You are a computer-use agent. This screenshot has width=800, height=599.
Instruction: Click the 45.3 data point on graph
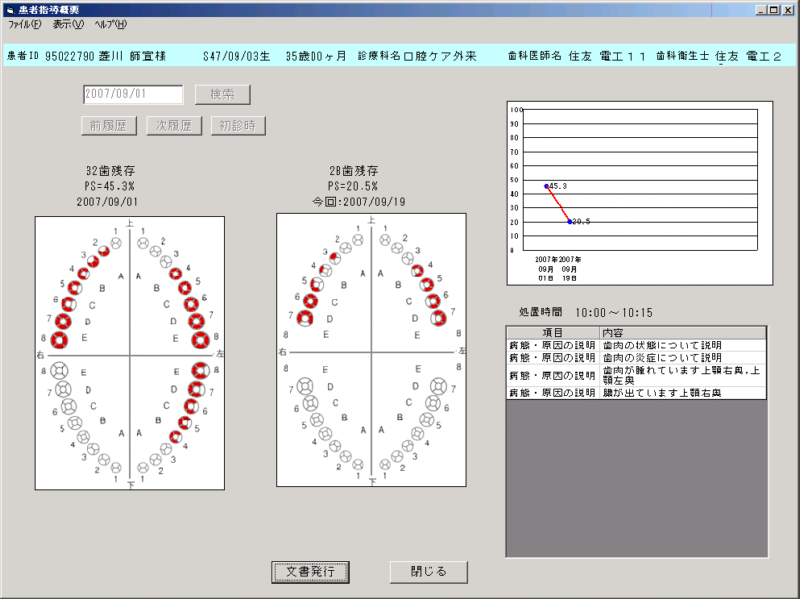point(546,186)
